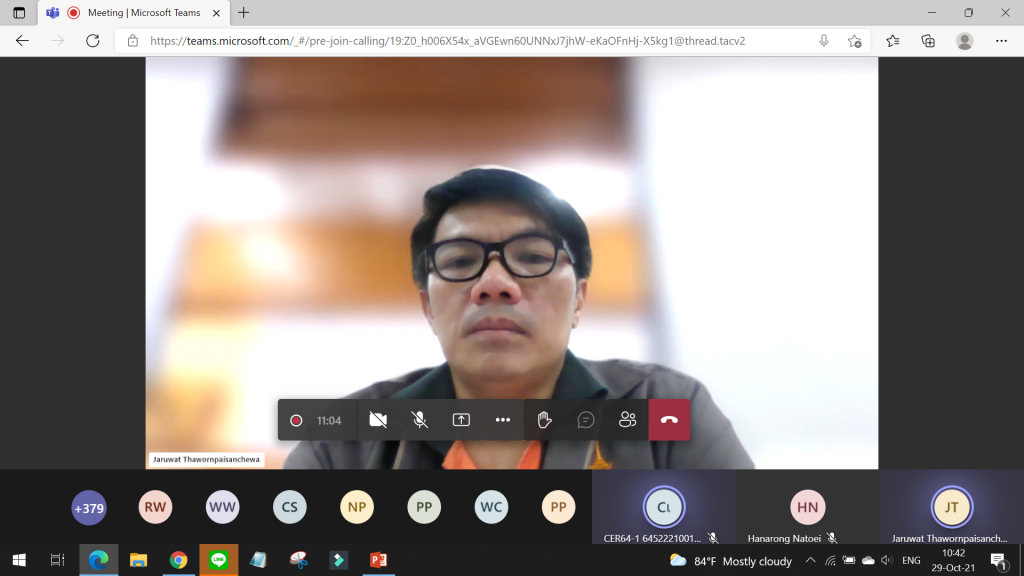The height and width of the screenshot is (576, 1024).
Task: Open Edge Settings and more menu
Action: 1001,41
